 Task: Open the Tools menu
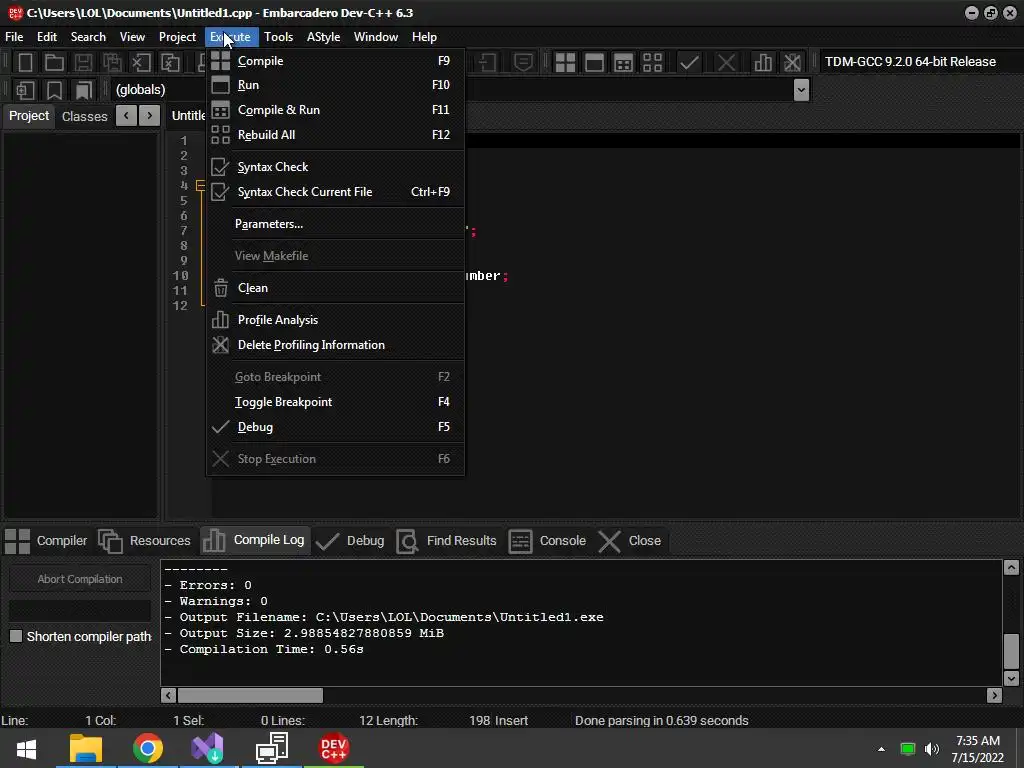tap(278, 37)
